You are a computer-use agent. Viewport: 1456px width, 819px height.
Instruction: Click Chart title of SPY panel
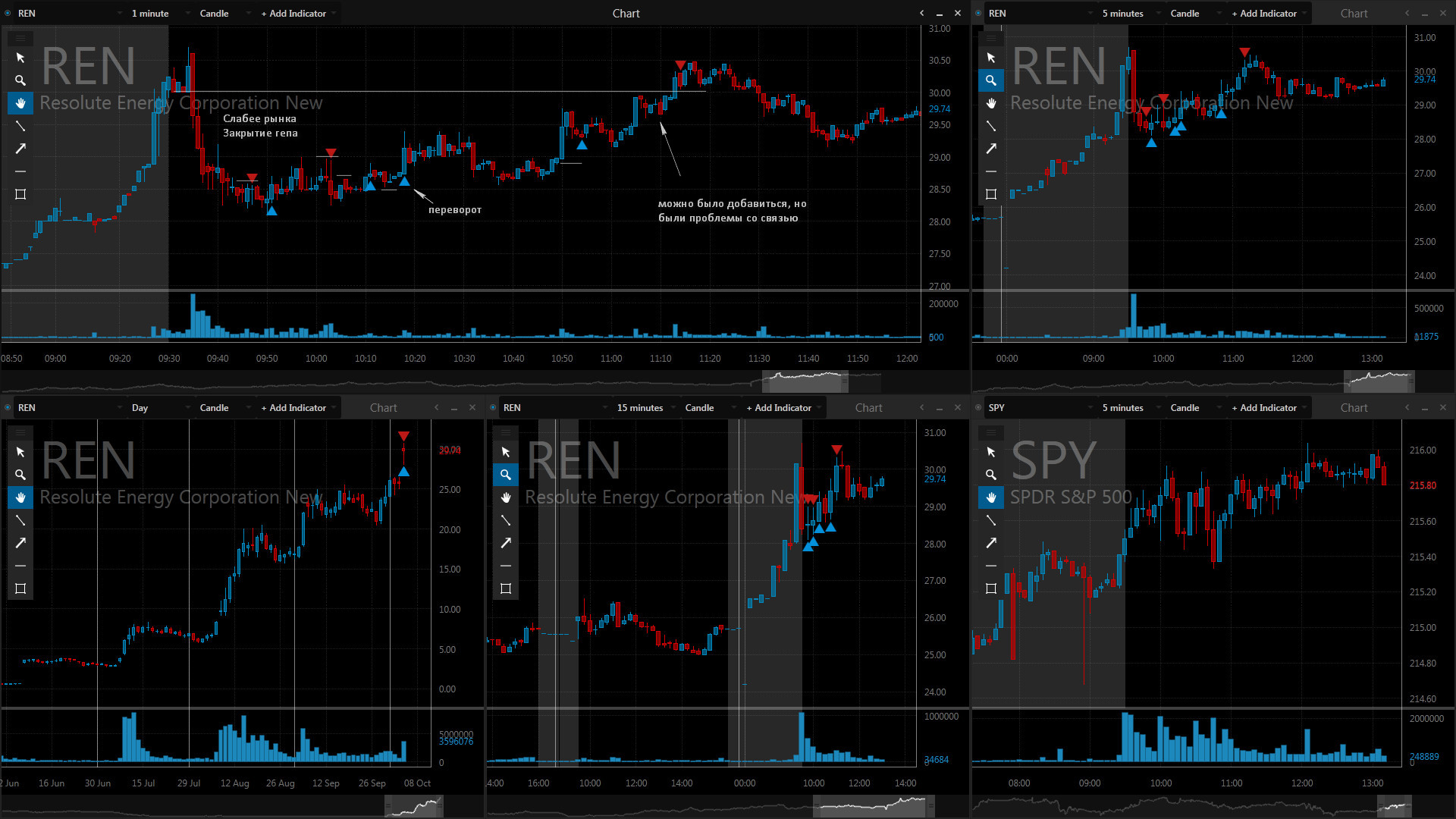click(x=1354, y=408)
